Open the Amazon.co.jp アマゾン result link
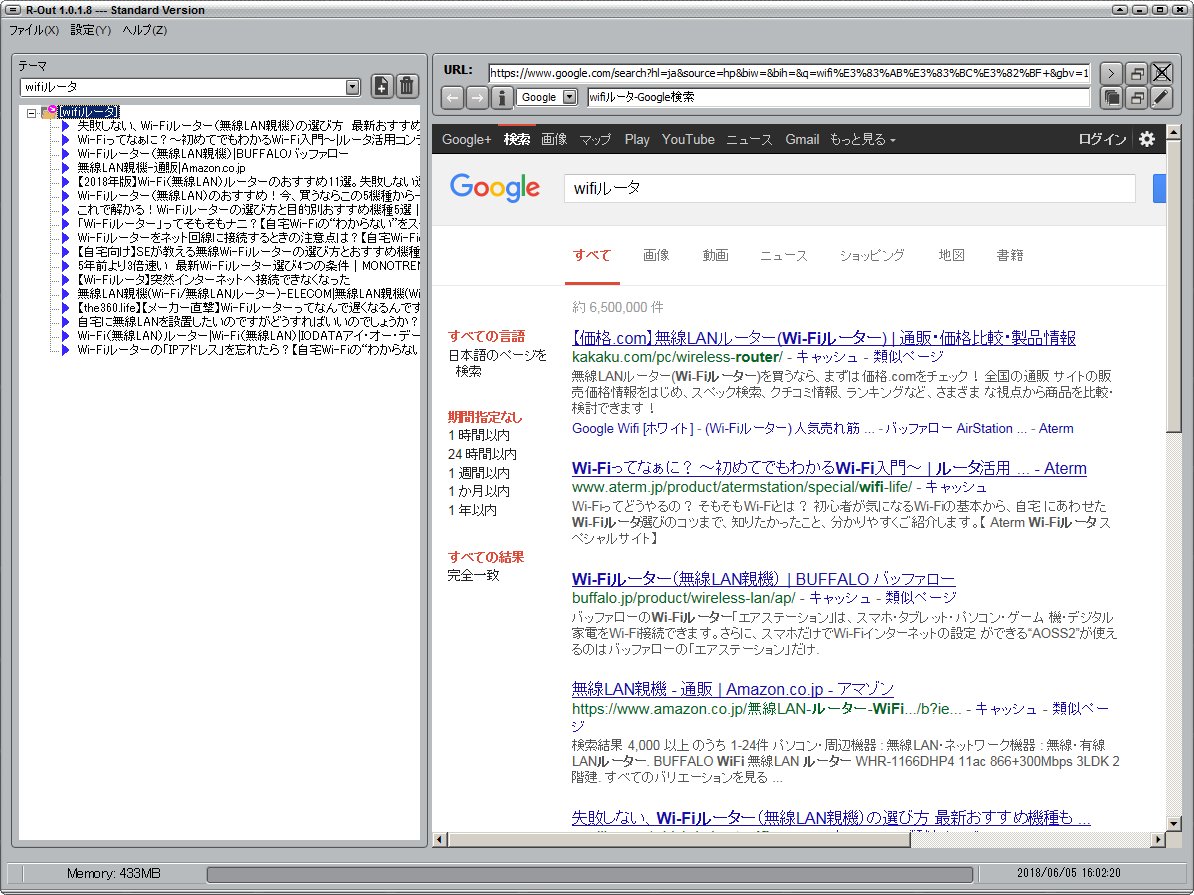Screen dimensions: 1194x895 (x=733, y=689)
